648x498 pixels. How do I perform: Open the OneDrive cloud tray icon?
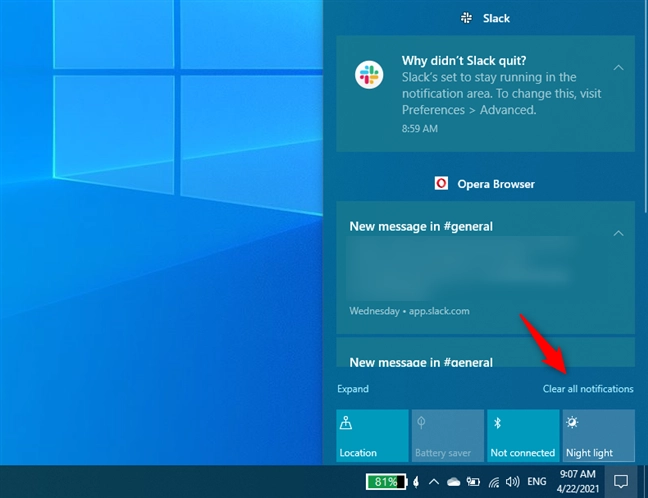point(453,482)
